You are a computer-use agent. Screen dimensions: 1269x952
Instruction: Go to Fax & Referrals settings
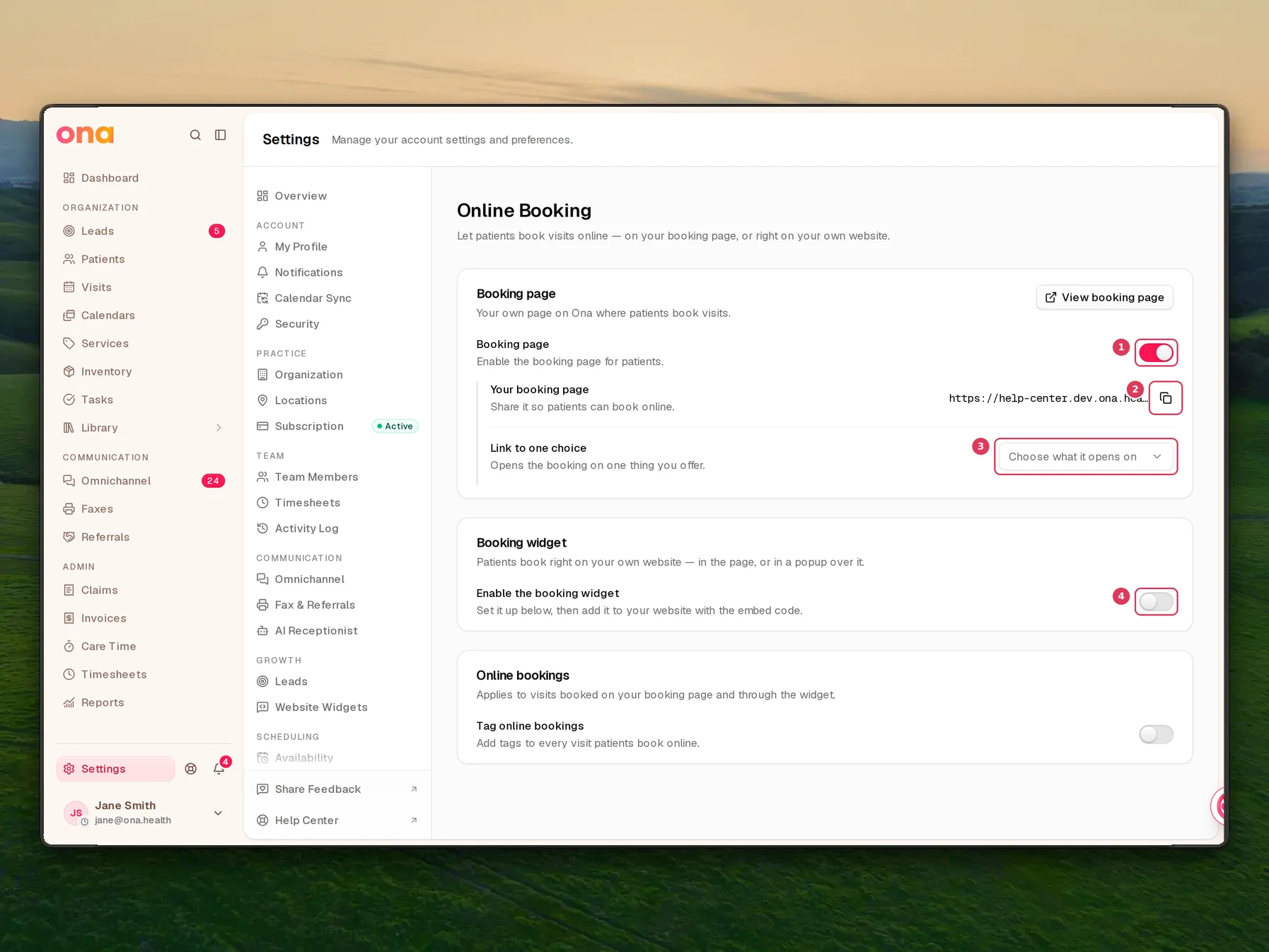[337, 605]
